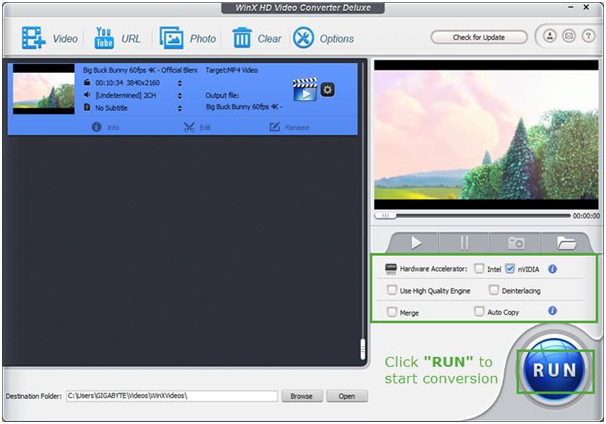Click the Video add-file icon

tap(33, 39)
